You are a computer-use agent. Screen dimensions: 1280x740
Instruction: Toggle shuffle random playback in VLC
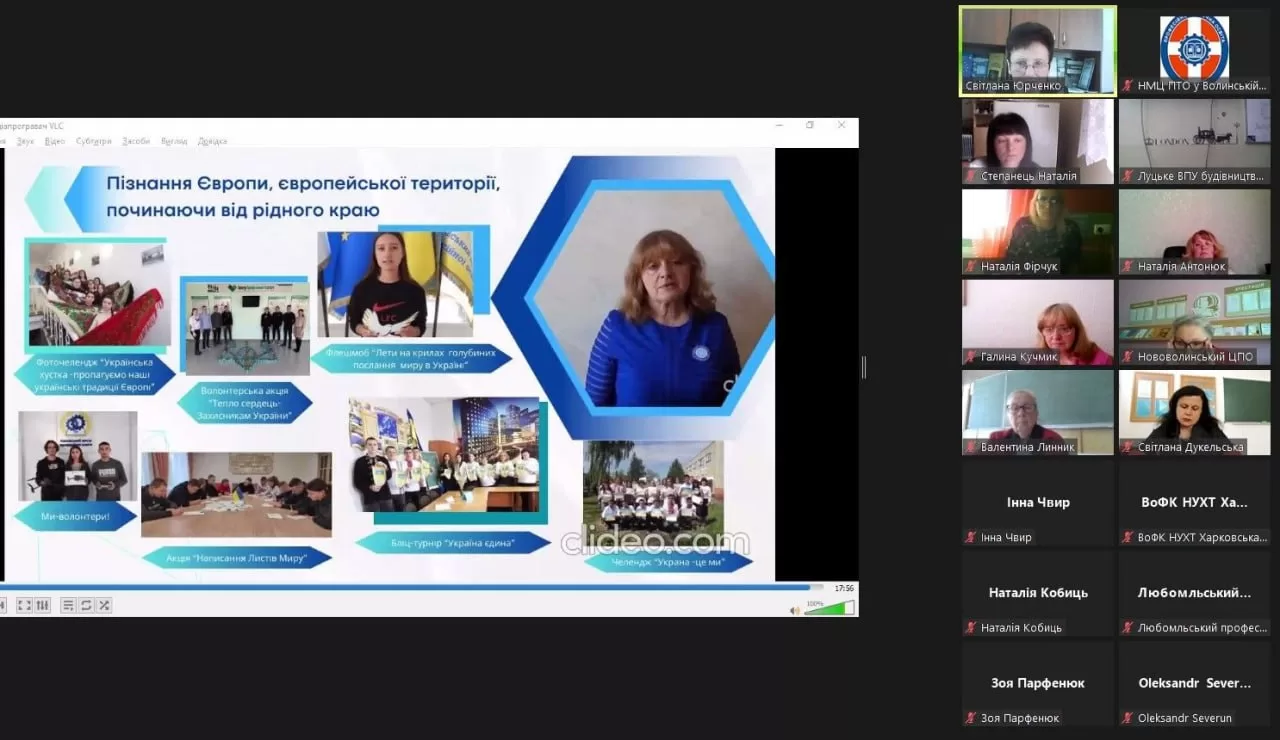[x=104, y=605]
